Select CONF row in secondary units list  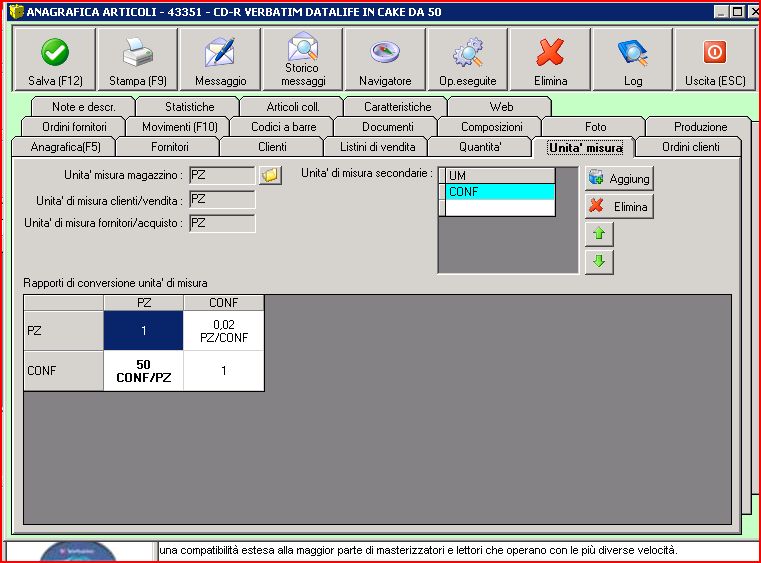pyautogui.click(x=500, y=192)
